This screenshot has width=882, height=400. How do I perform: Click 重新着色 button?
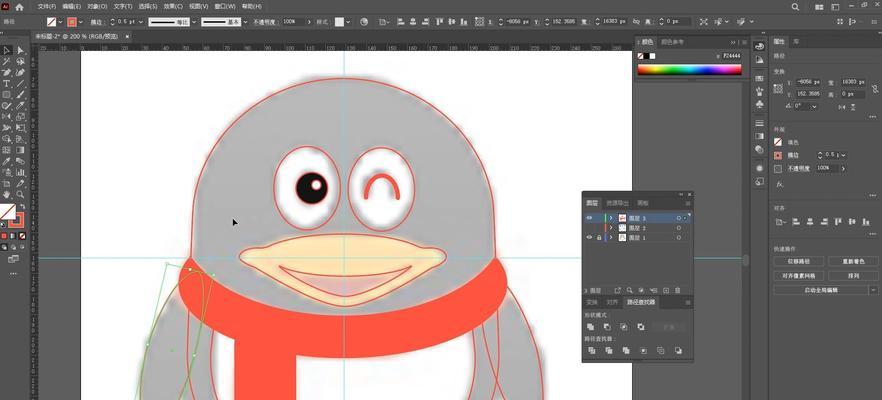pyautogui.click(x=852, y=262)
